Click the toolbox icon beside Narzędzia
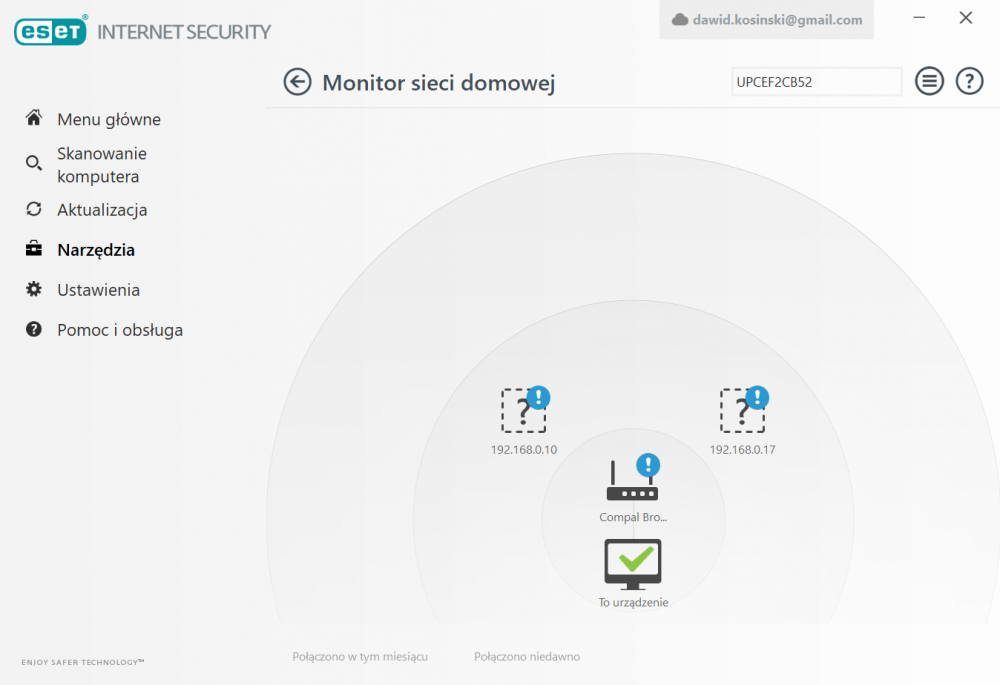Screen dimensions: 1000x685 point(34,249)
